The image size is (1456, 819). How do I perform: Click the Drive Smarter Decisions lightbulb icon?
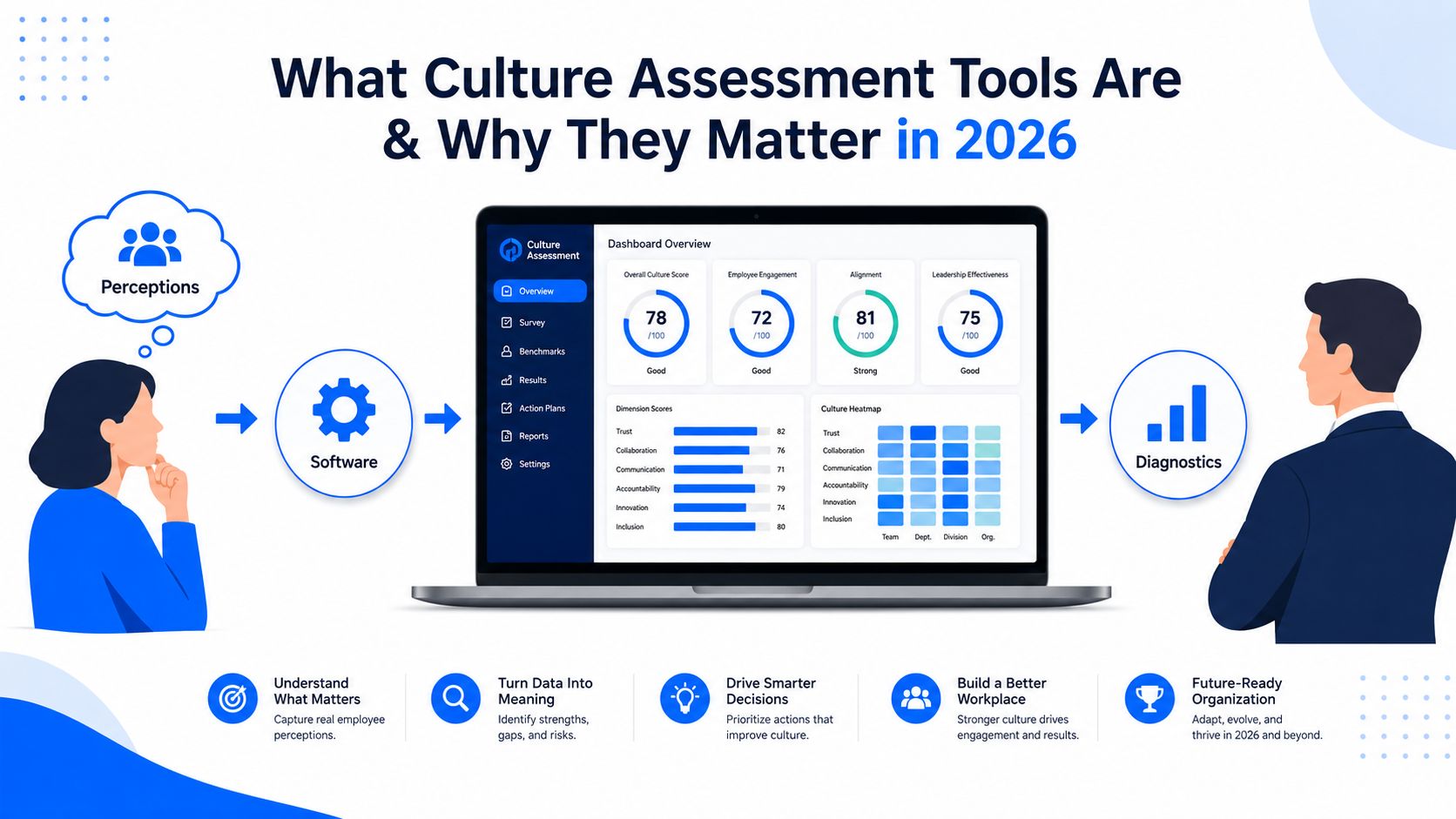pyautogui.click(x=685, y=698)
